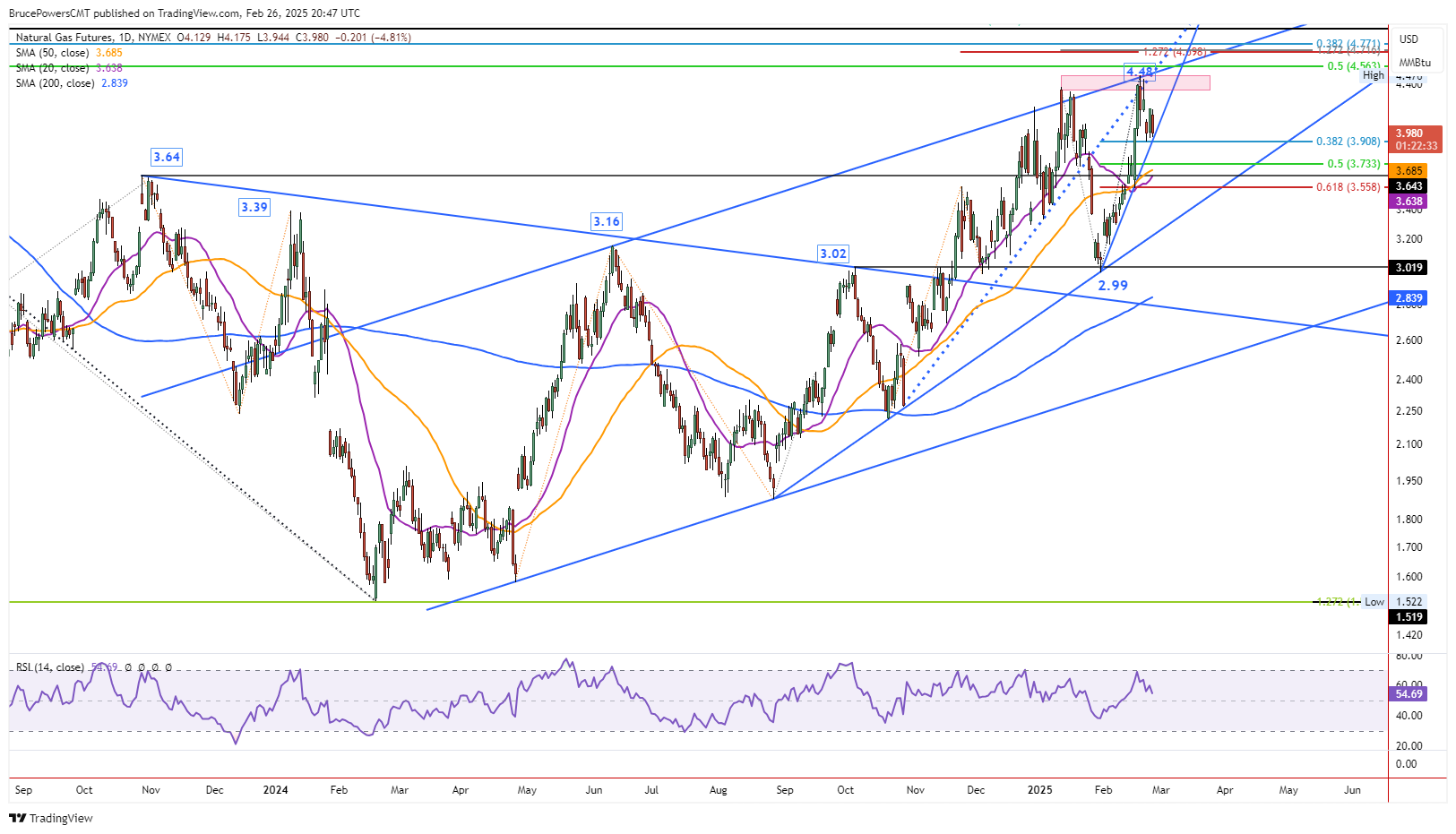Click the 2.600 price scale value
The width and height of the screenshot is (1456, 834).
1409,340
